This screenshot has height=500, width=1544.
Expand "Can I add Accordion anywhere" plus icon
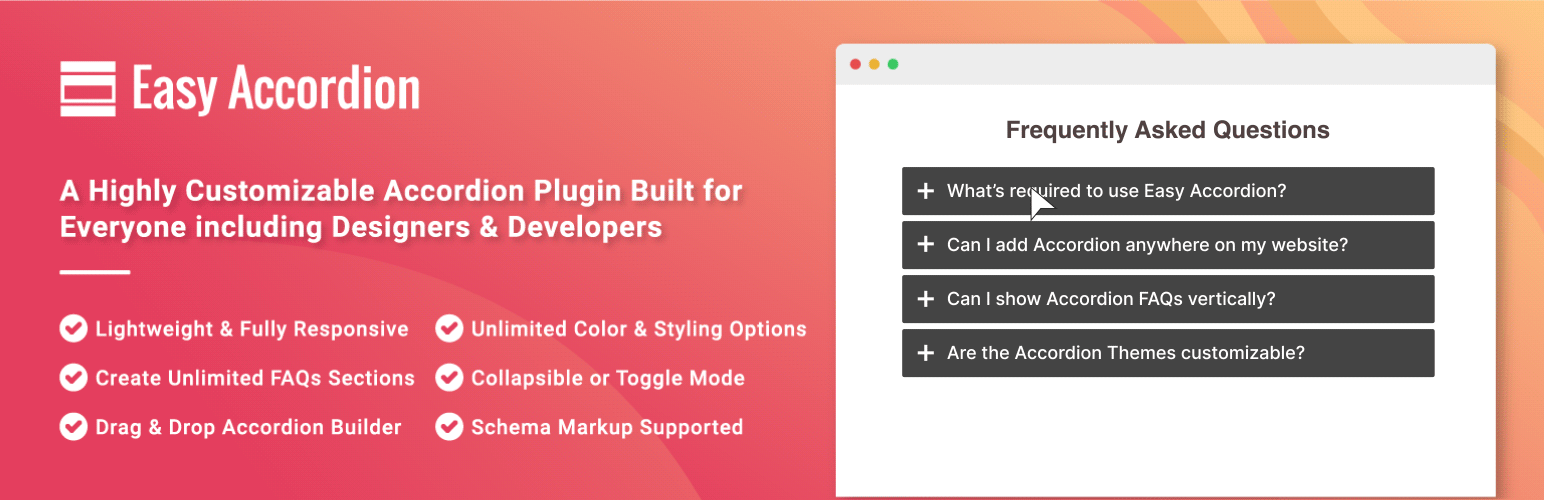pyautogui.click(x=926, y=245)
